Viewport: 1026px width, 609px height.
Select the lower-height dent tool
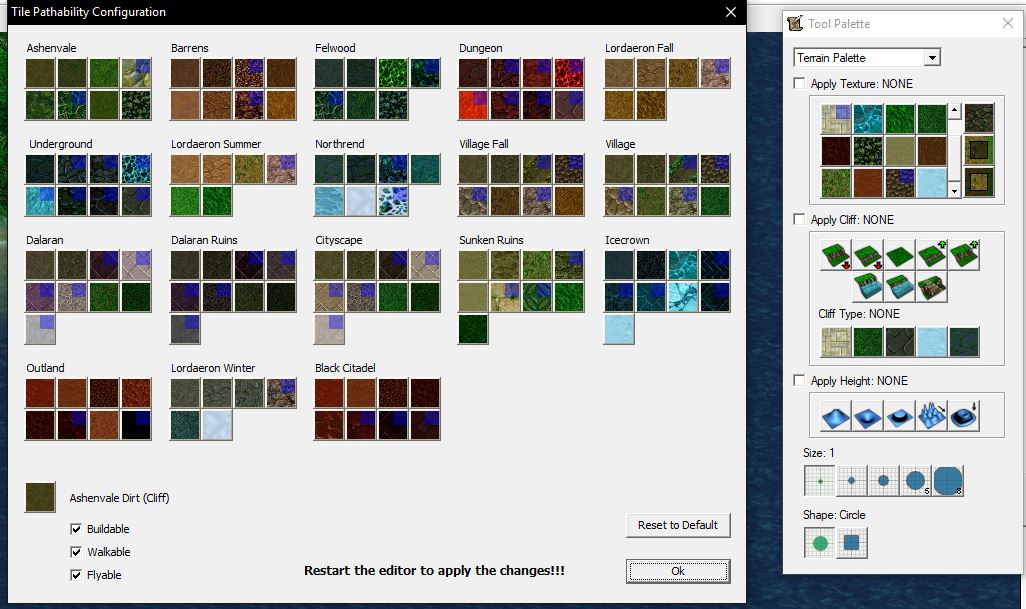click(868, 416)
